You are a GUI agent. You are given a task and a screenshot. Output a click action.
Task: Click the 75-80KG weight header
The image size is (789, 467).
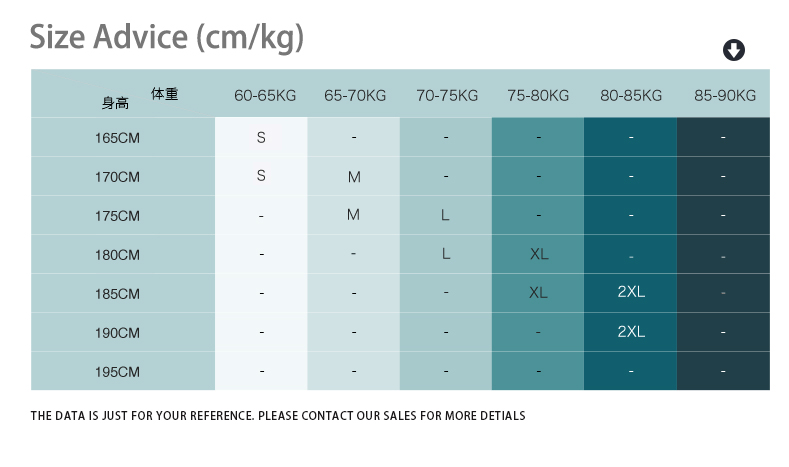click(x=538, y=96)
